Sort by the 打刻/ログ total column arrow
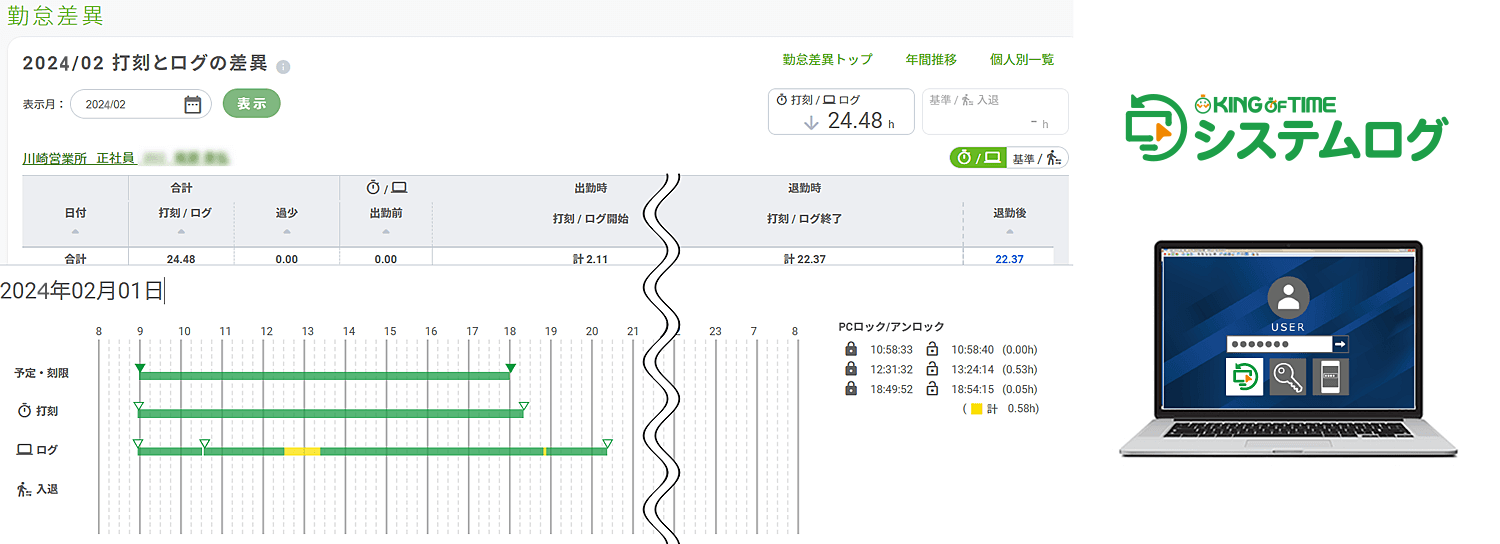The image size is (1500, 544). 181,232
